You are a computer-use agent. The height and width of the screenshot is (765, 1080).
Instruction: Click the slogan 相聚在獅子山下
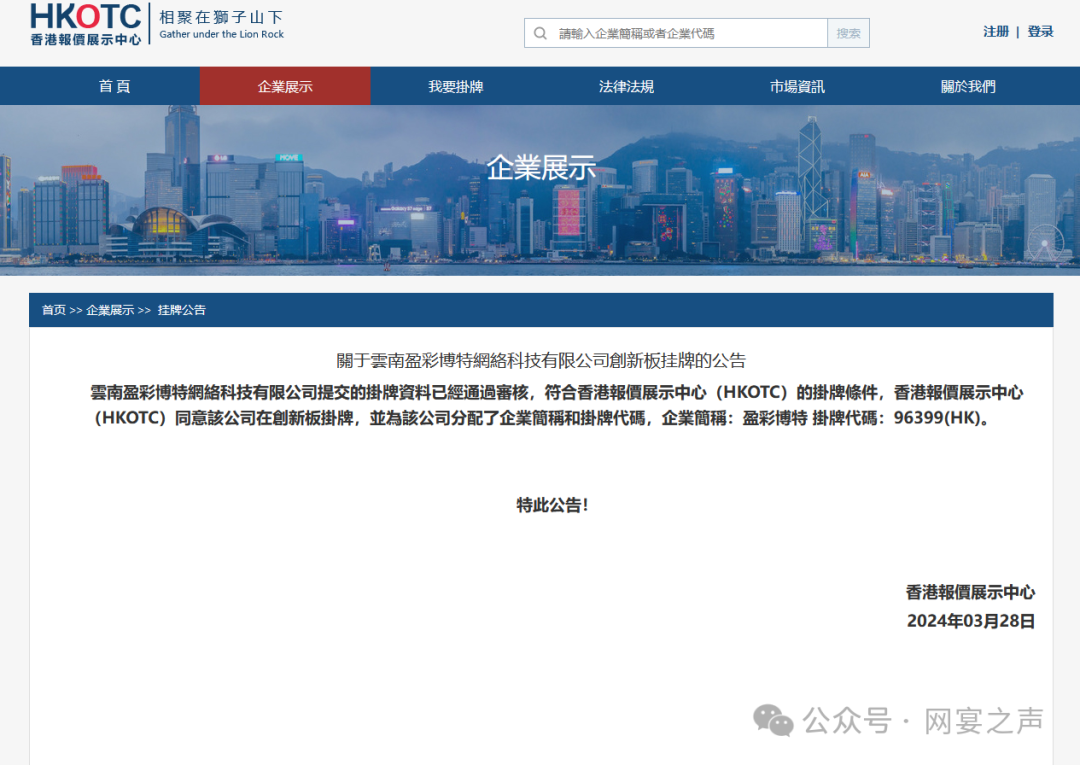point(221,17)
